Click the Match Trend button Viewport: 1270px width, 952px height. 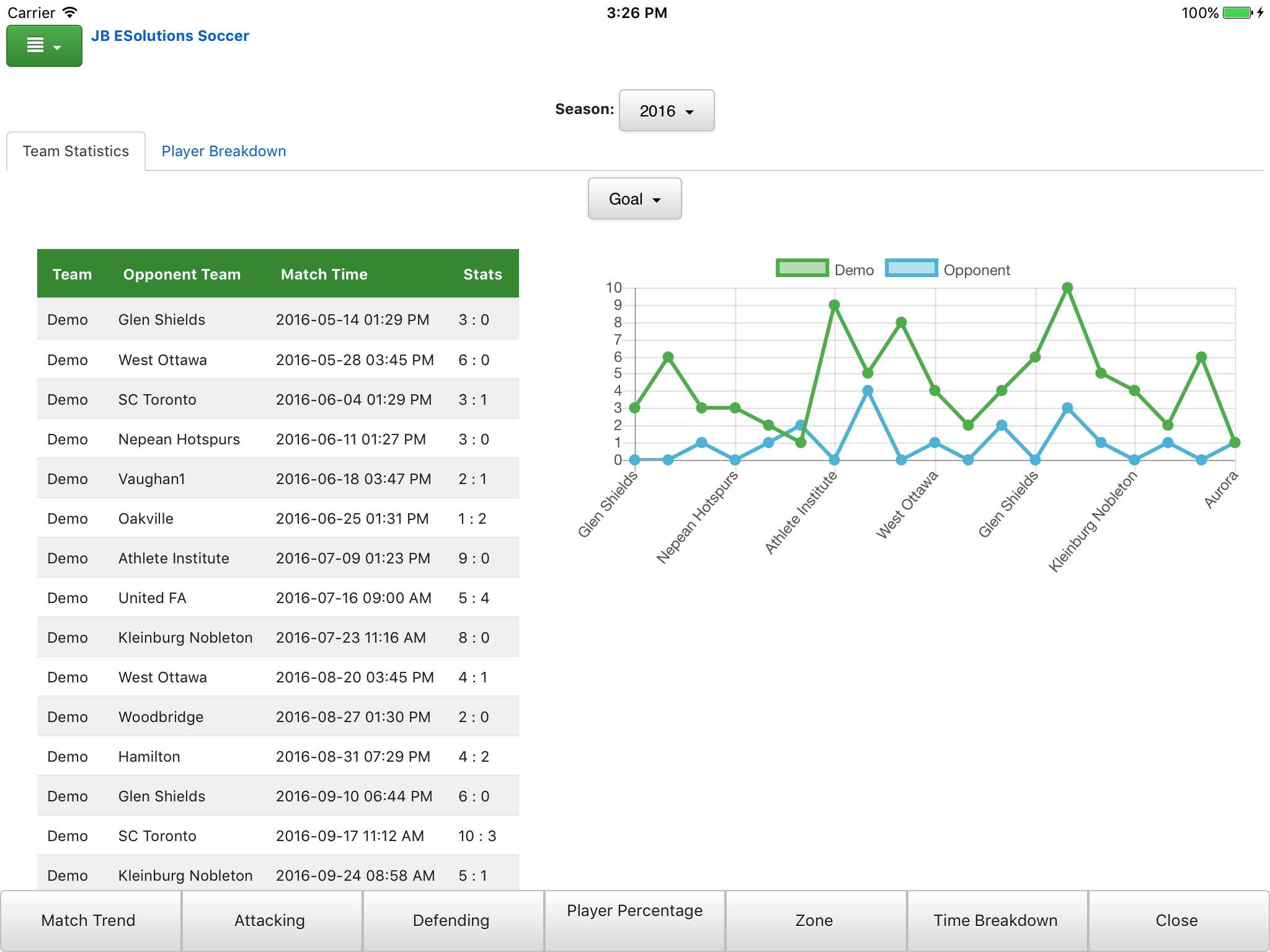89,920
